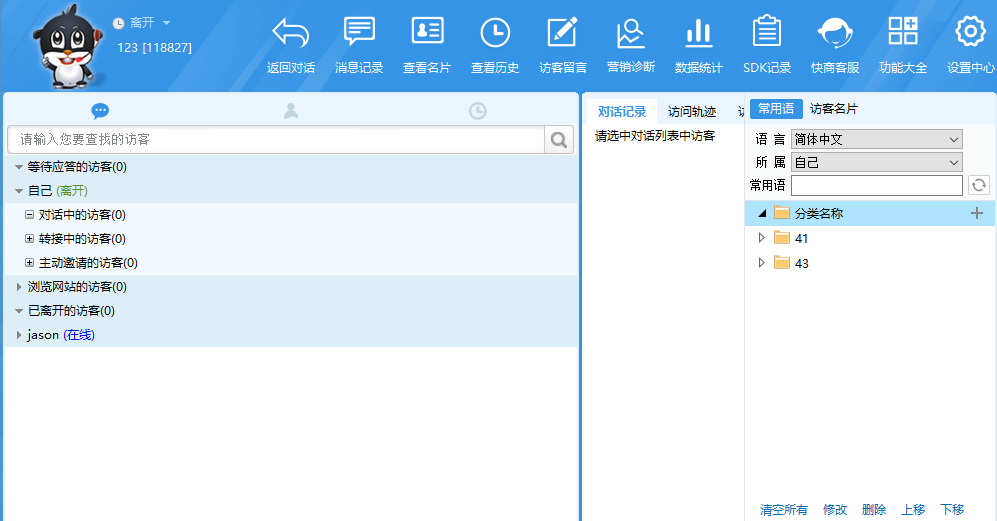Open 设置中心 gear icon

[970, 31]
